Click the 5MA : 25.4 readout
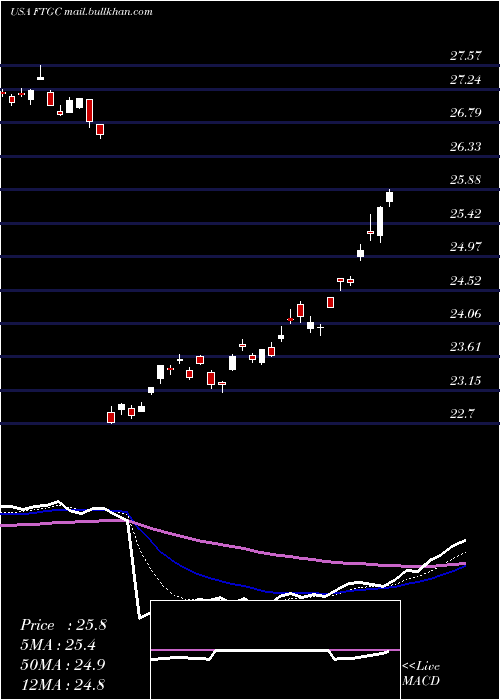Screen dimensions: 500x700 pos(58,645)
